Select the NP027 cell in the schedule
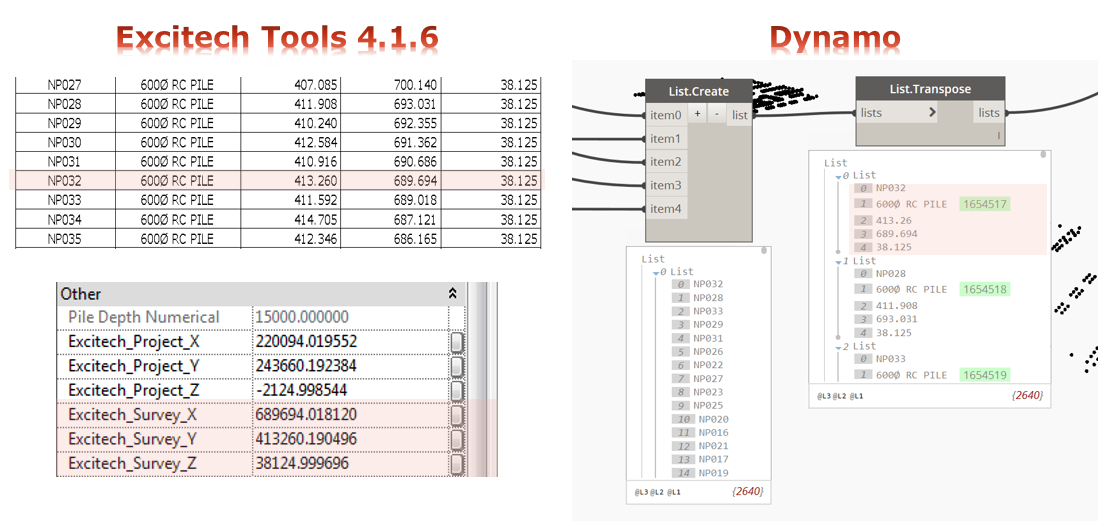The image size is (1114, 529). coord(65,85)
